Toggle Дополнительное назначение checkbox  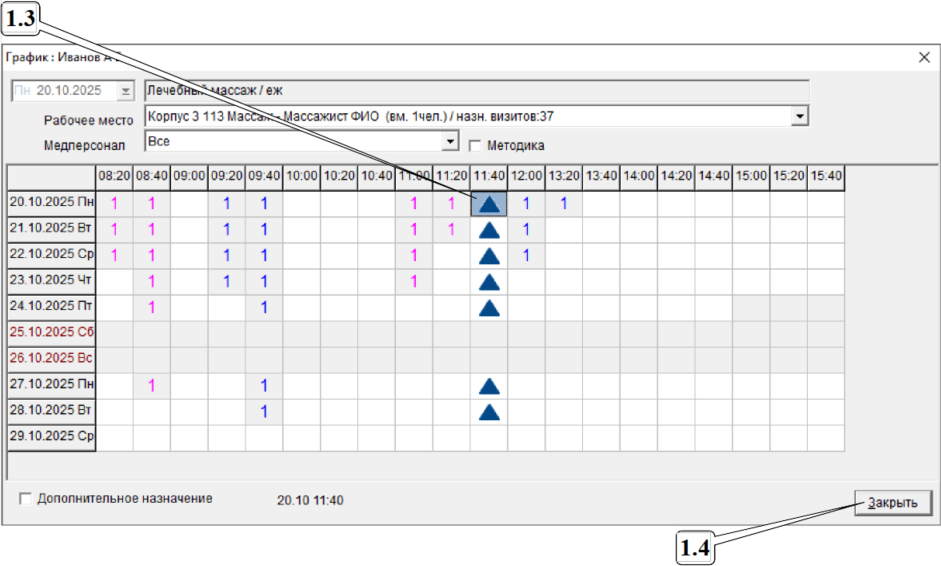click(25, 498)
